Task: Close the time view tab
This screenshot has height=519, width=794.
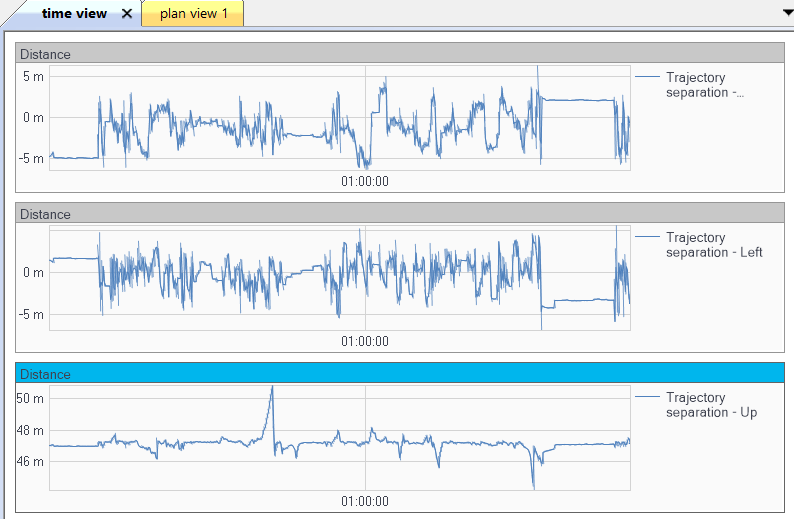Action: coord(127,14)
